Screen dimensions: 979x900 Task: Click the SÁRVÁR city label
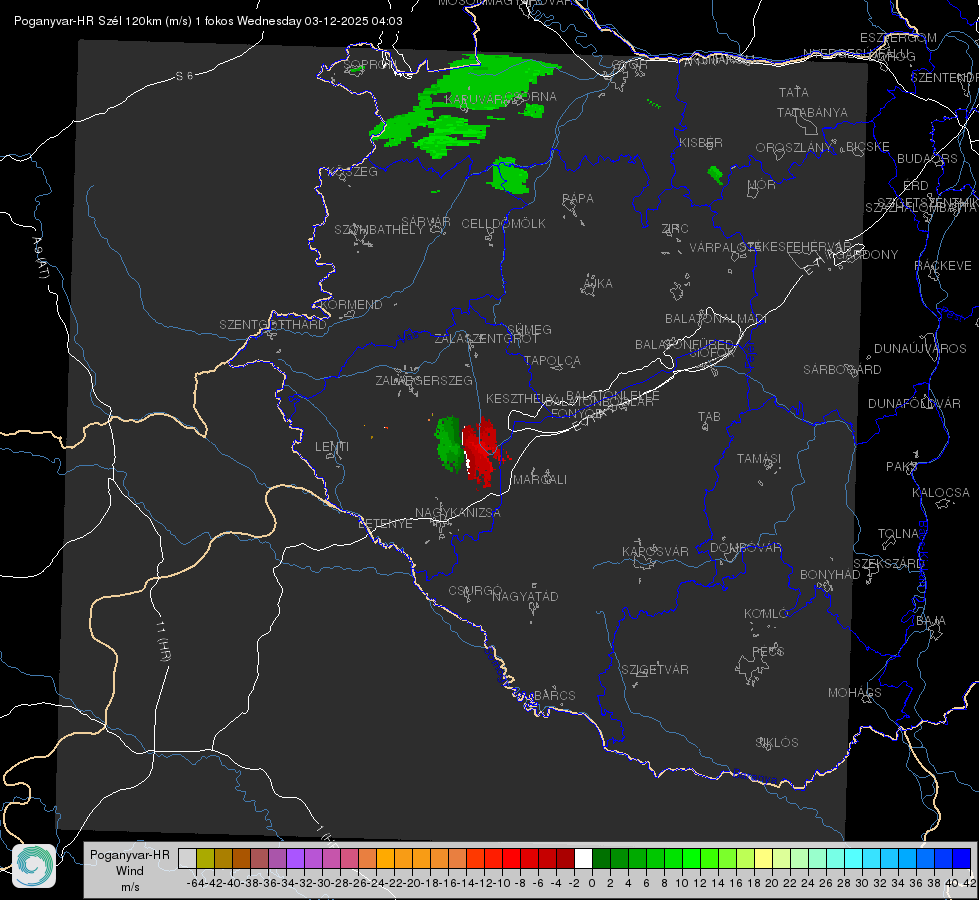426,222
